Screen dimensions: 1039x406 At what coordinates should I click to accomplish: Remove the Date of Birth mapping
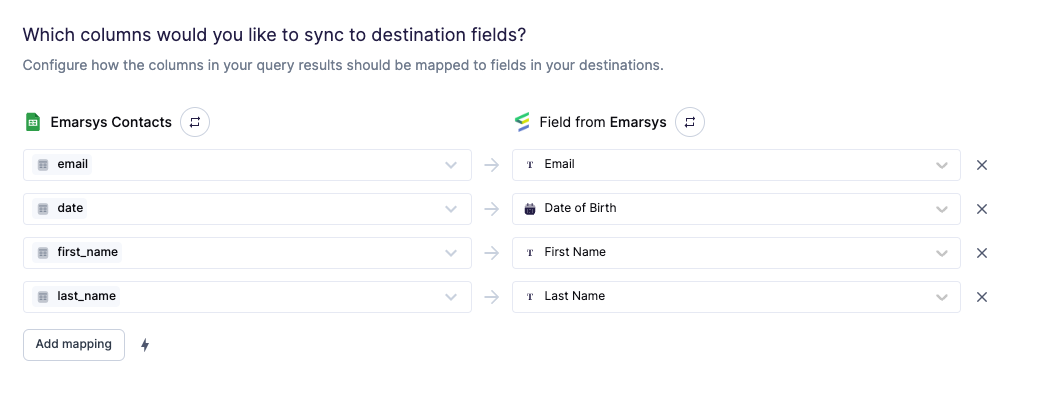(982, 209)
